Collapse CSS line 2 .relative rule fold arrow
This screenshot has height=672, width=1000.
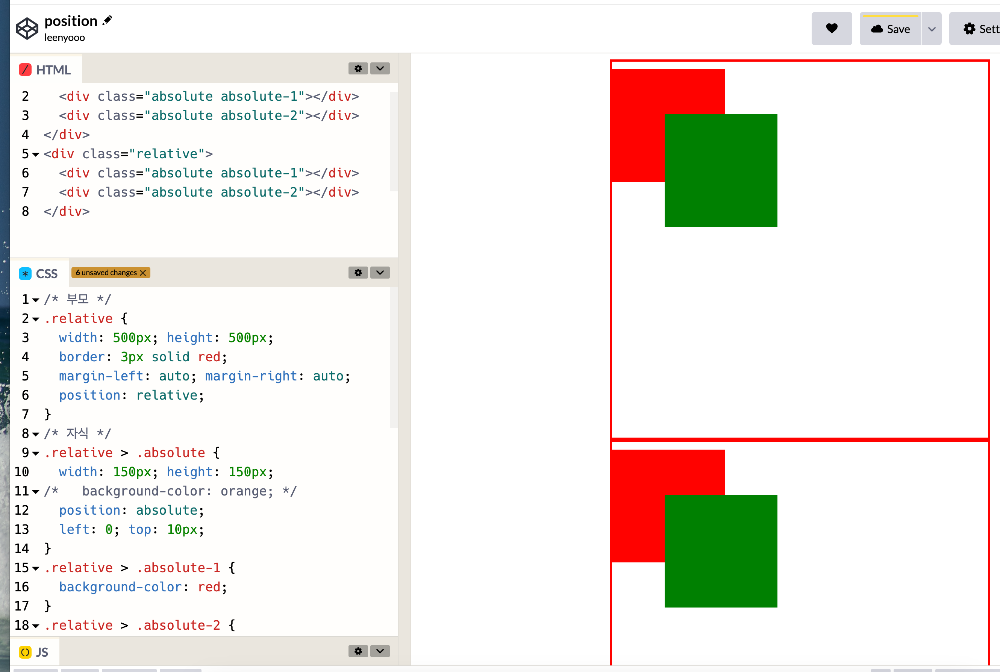(x=36, y=319)
